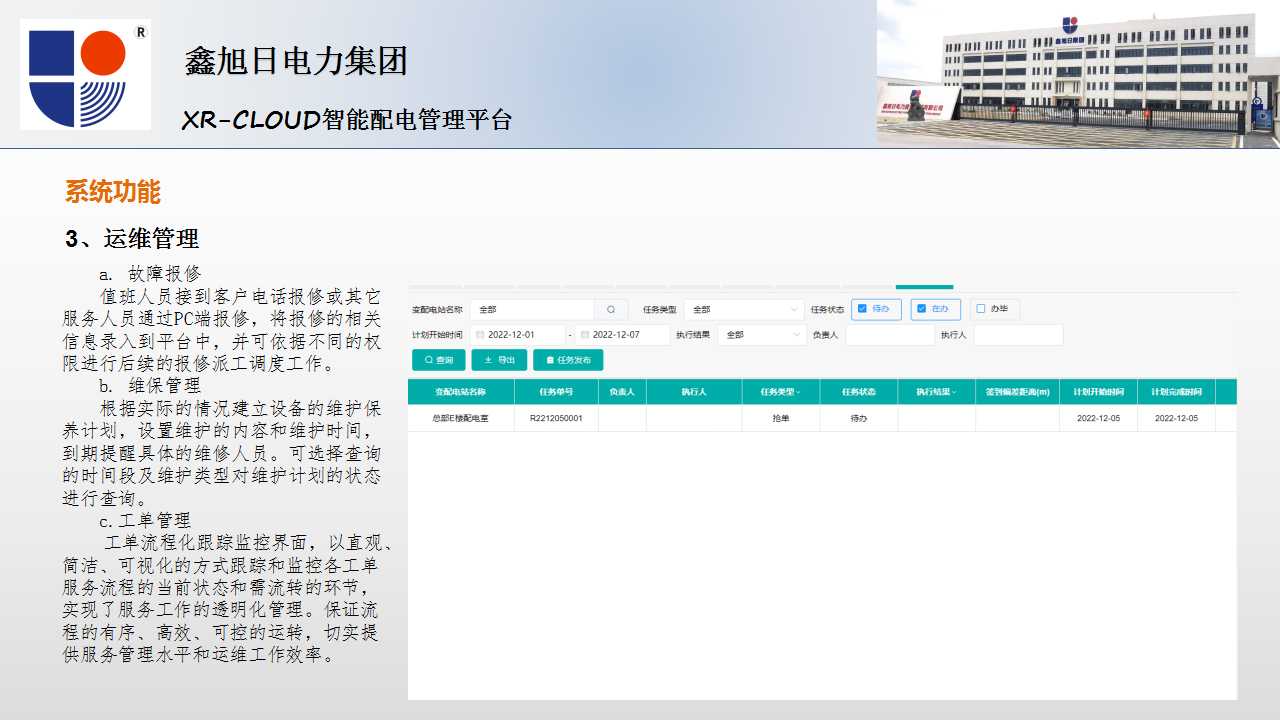Click the 鑫旭日 company logo
Image resolution: width=1280 pixels, height=720 pixels.
[86, 75]
